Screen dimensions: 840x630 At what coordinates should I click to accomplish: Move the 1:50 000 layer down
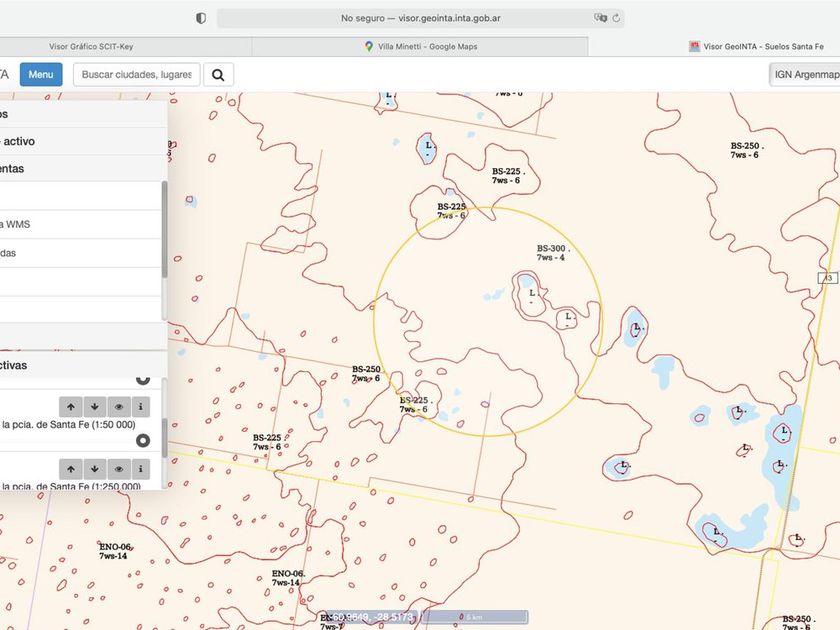(94, 407)
